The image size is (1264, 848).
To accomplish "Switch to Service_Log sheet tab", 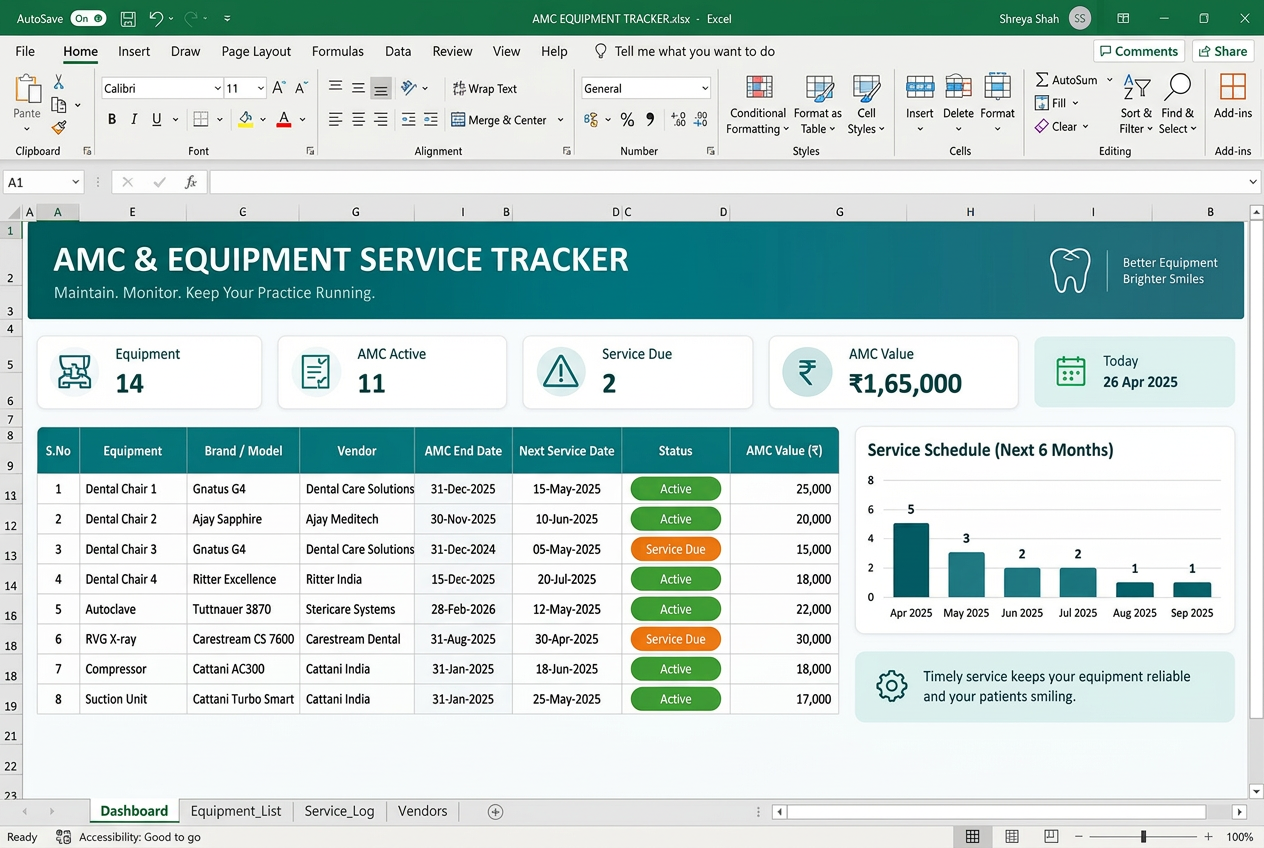I will tap(339, 811).
